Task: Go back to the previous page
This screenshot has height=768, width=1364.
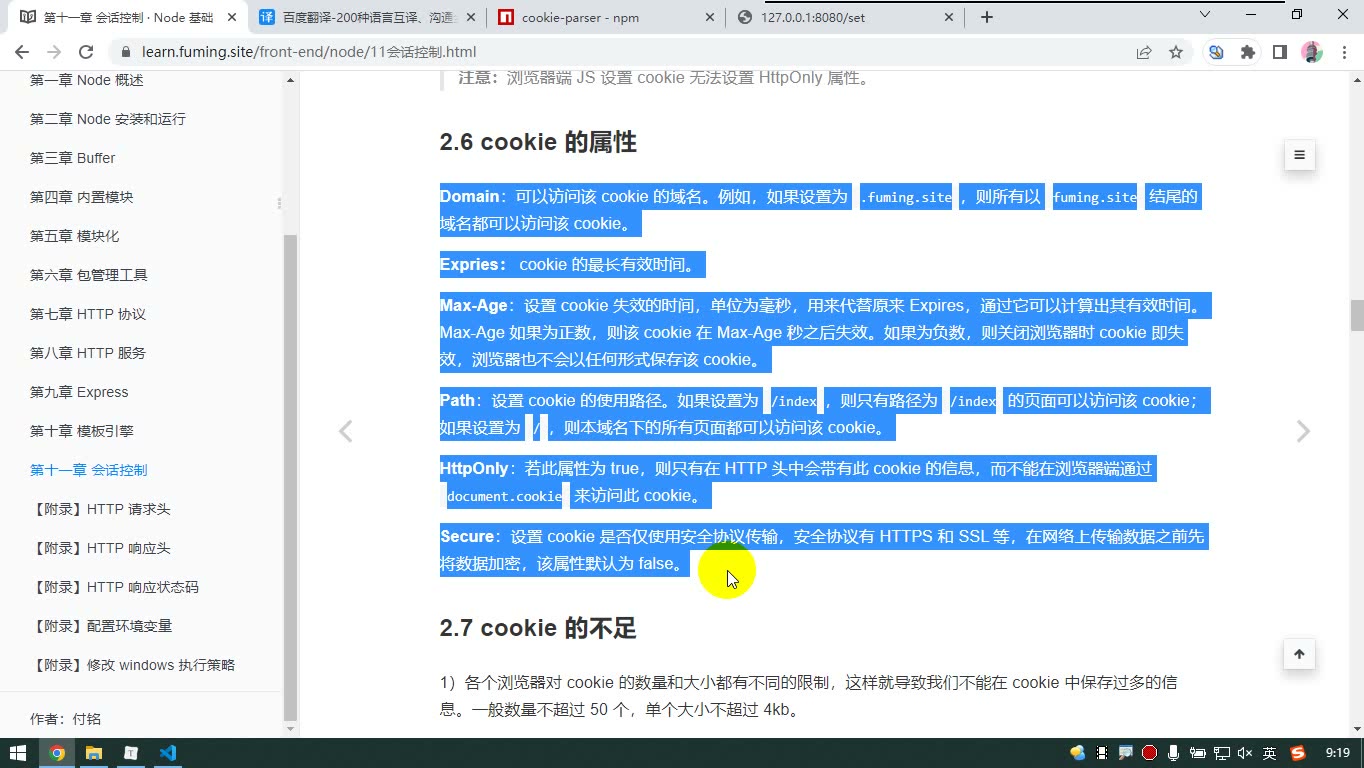Action: pos(22,52)
